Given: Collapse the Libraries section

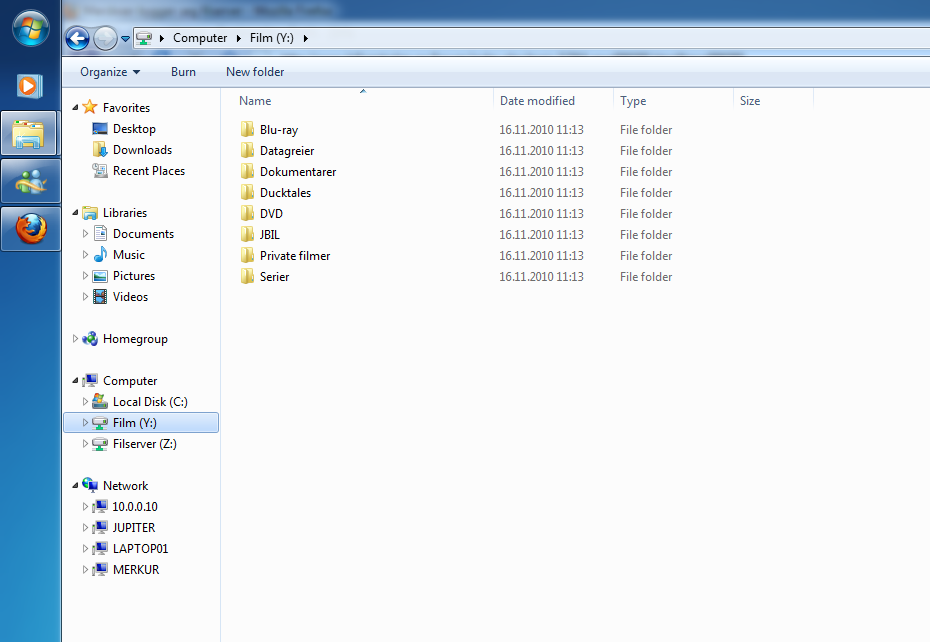Looking at the screenshot, I should (x=75, y=212).
